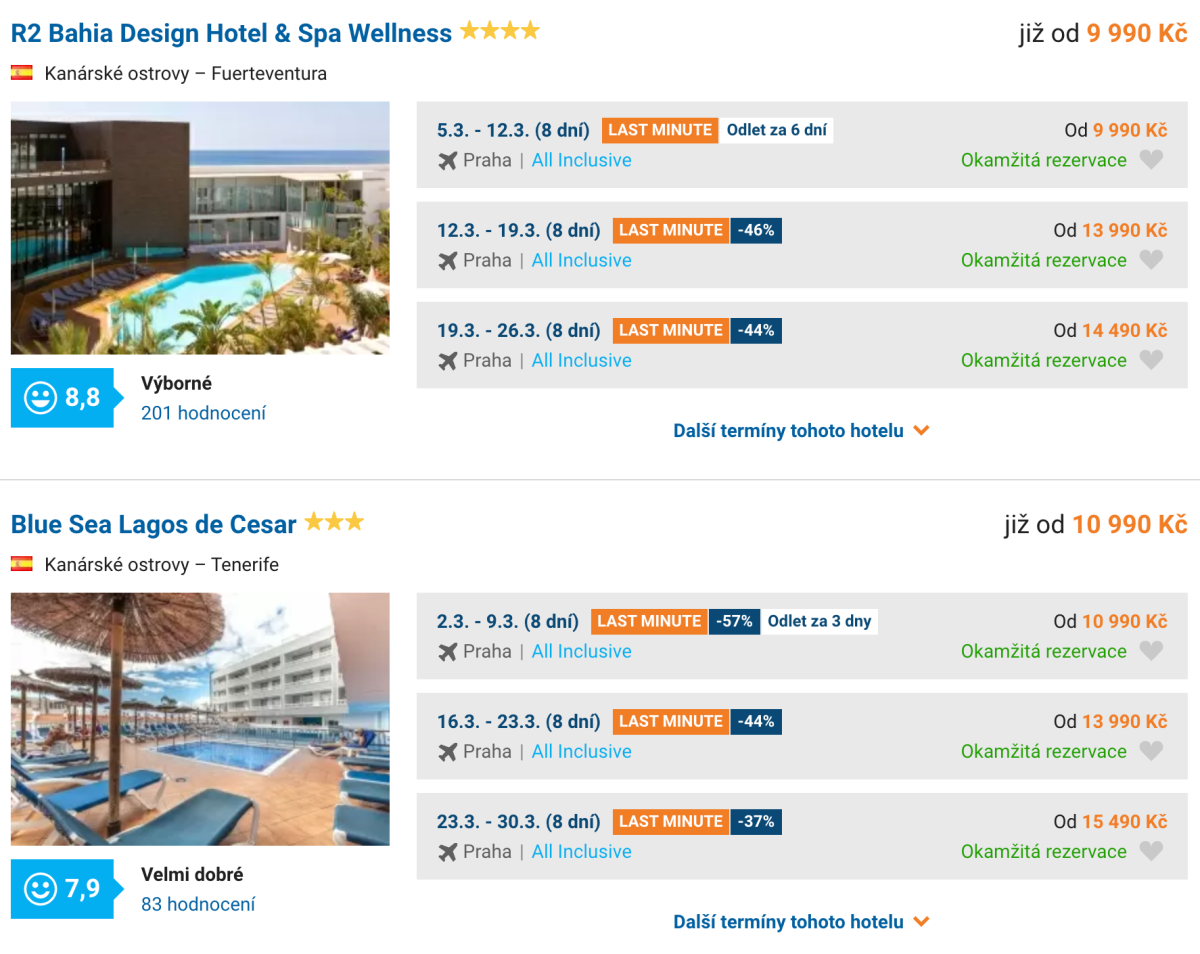Screen dimensions: 1200x954
Task: Click the 8,8 smiley rating badge
Action: point(62,398)
